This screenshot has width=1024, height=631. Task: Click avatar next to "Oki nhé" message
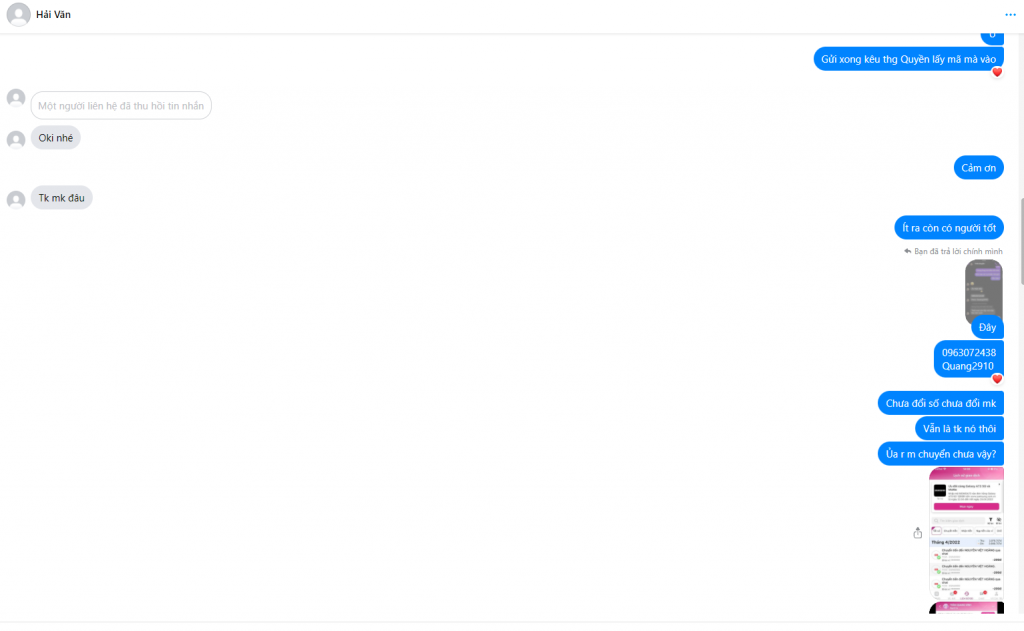pos(16,139)
